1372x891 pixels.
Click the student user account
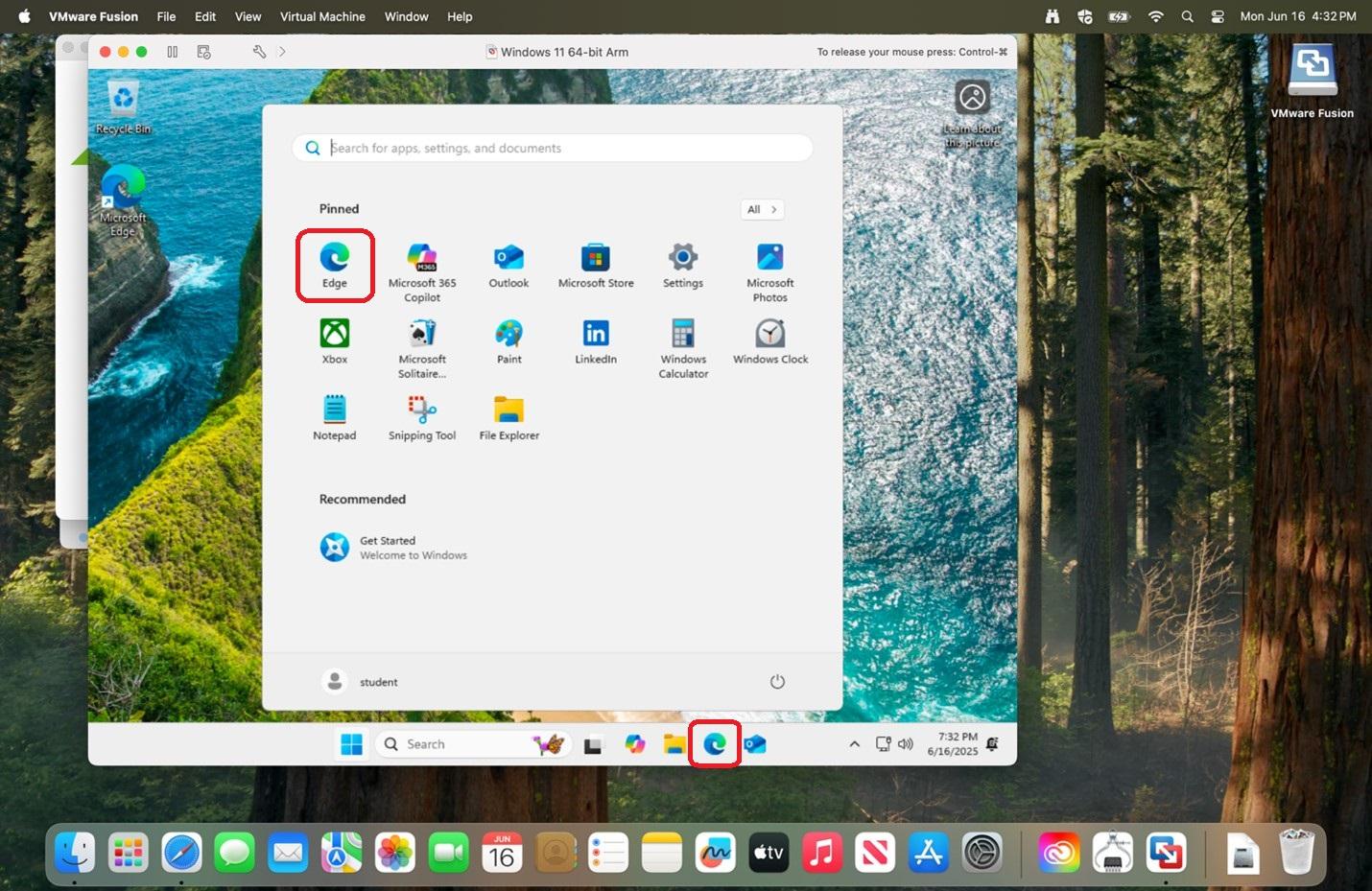(359, 682)
